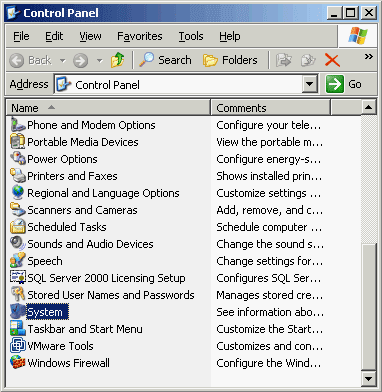Open the Phone and Modem Options icon

18,125
